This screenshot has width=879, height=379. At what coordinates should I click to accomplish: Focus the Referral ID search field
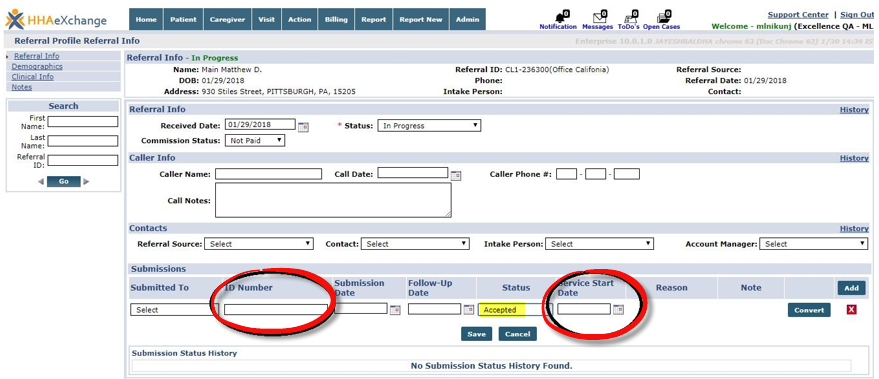[x=83, y=160]
